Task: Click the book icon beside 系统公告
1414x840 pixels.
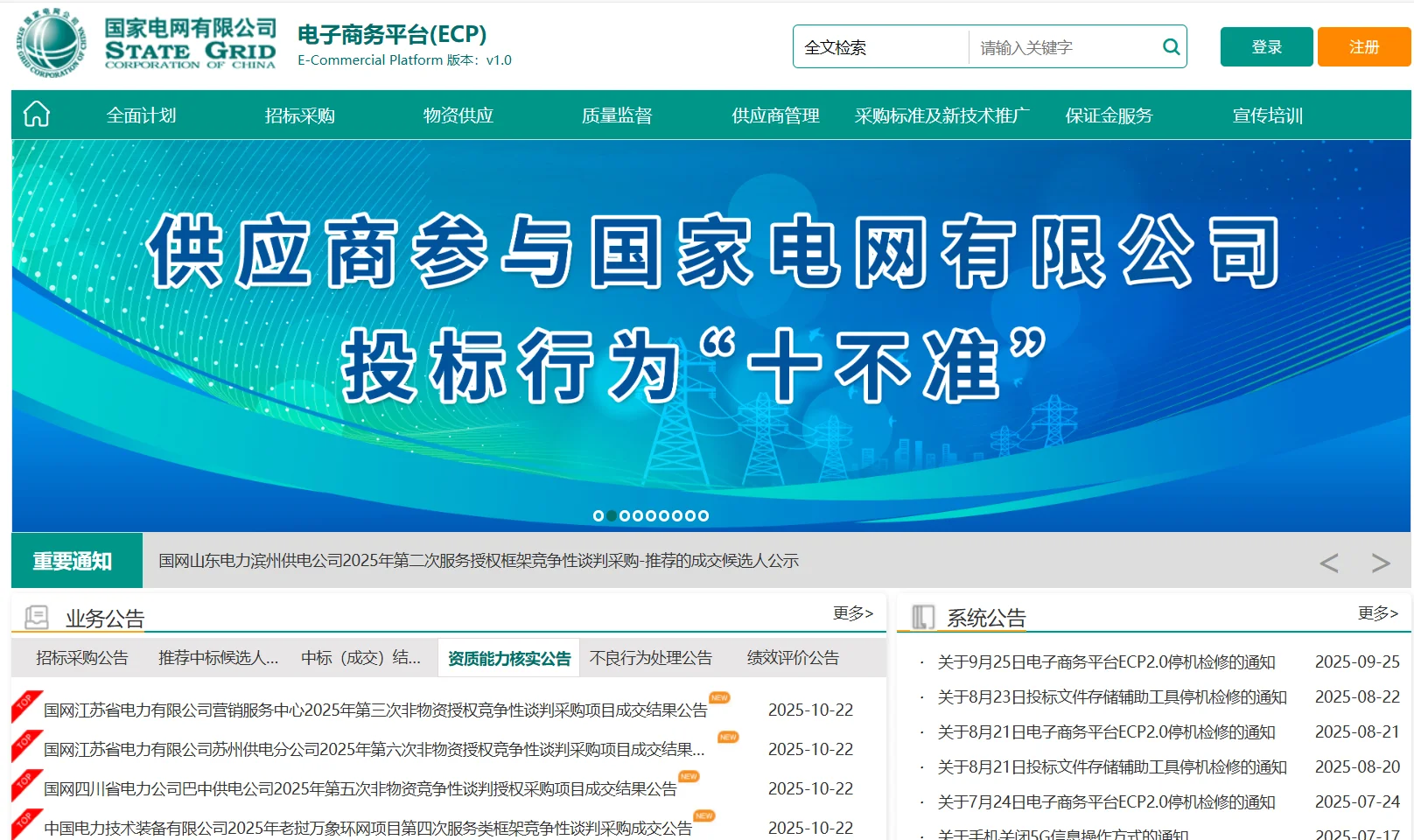Action: click(x=921, y=615)
